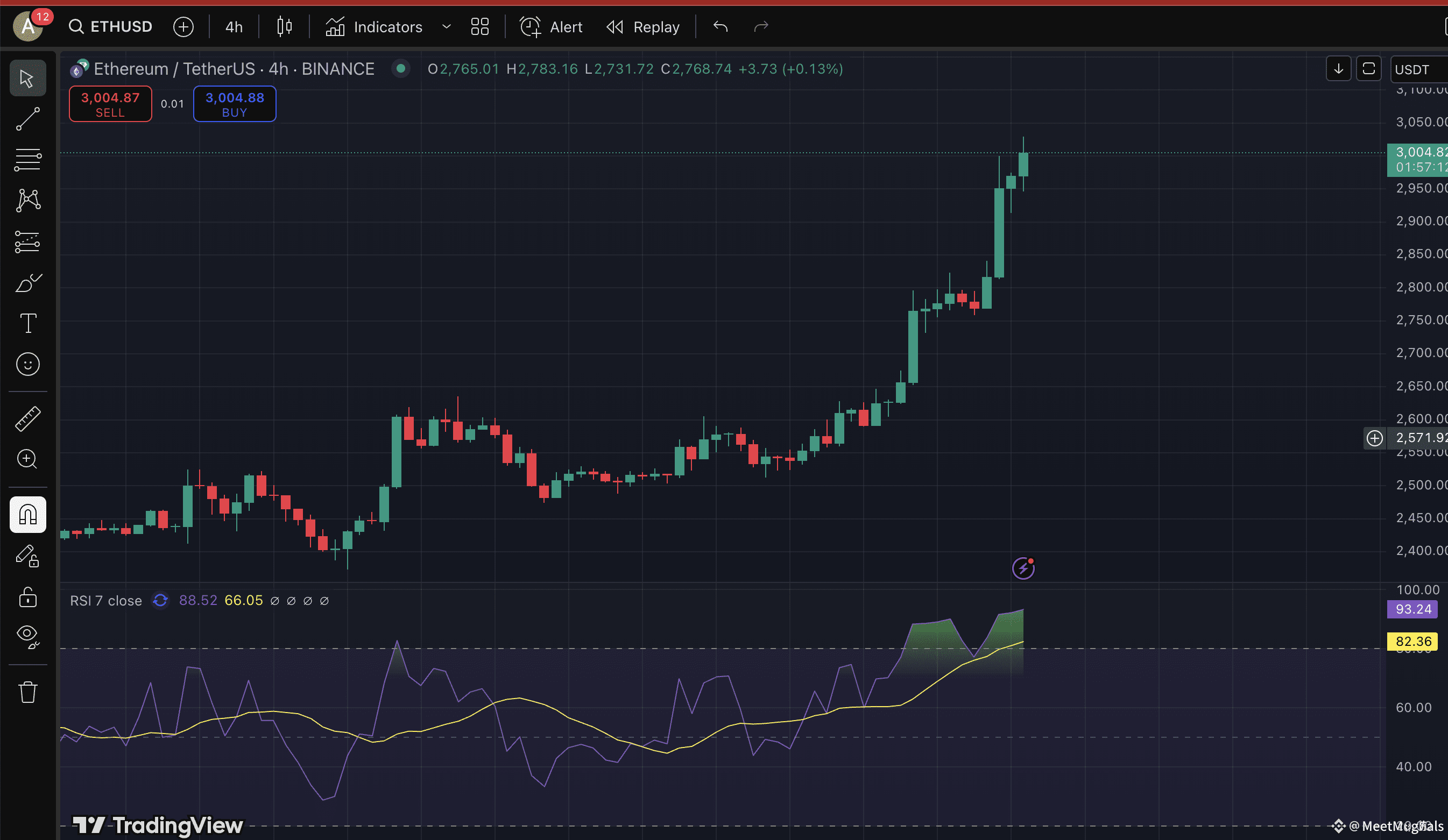This screenshot has width=1448, height=840.
Task: Open the Indicators dialog
Action: (374, 26)
